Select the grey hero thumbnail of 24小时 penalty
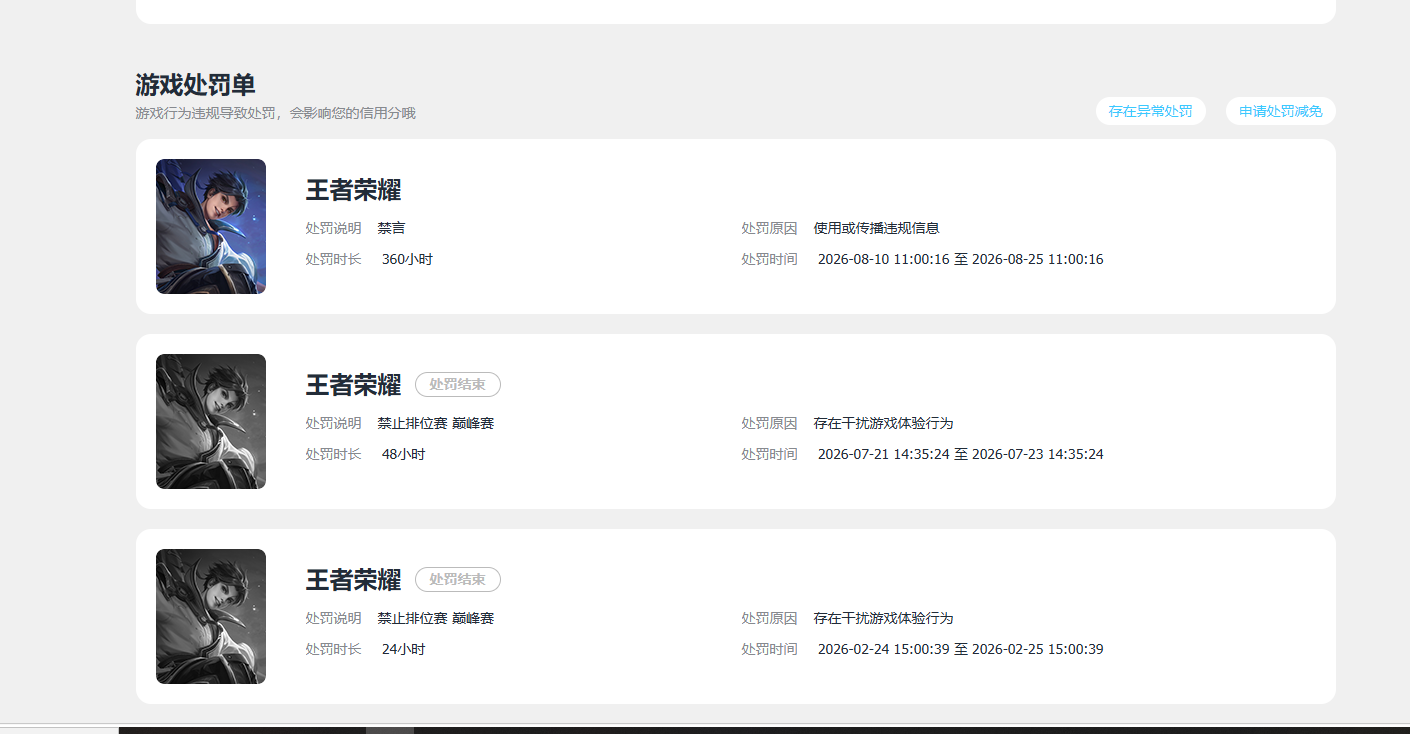The width and height of the screenshot is (1410, 734). (211, 616)
